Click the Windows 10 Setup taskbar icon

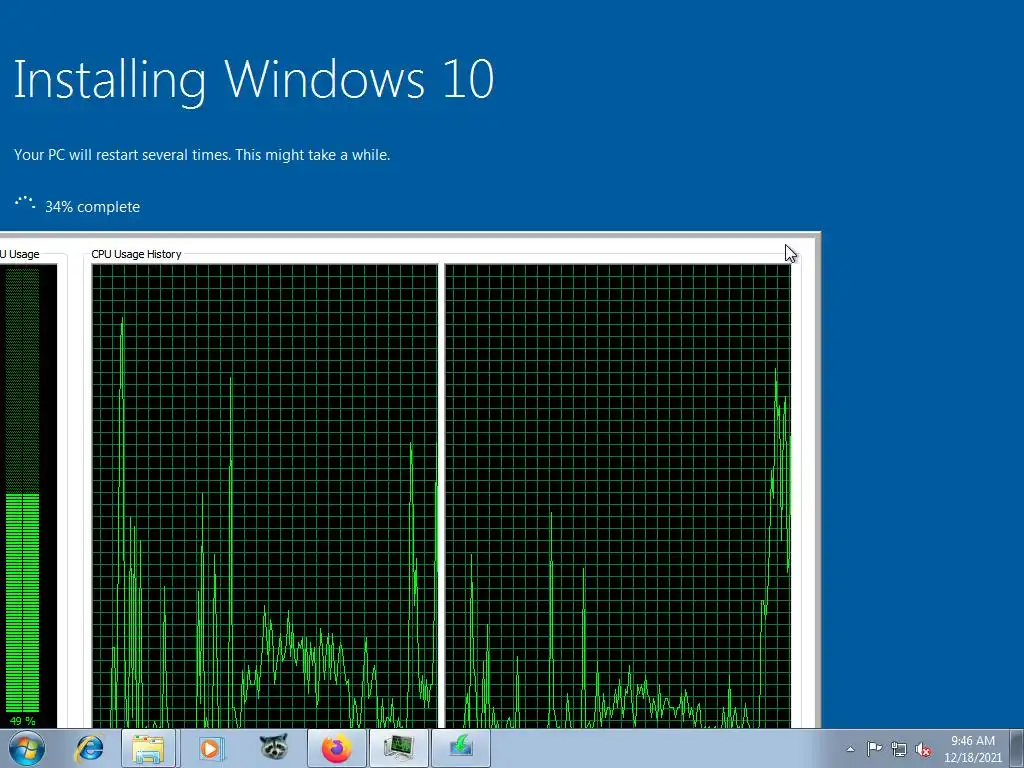coord(460,748)
